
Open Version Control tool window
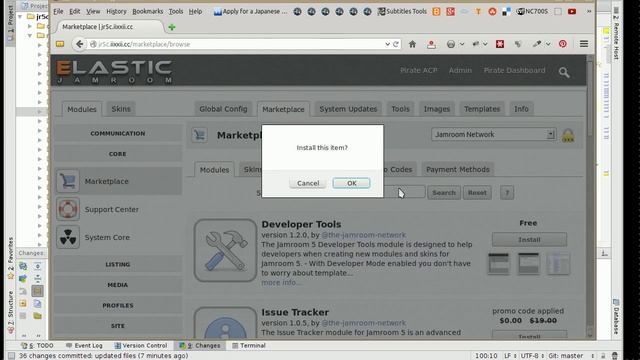141,345
